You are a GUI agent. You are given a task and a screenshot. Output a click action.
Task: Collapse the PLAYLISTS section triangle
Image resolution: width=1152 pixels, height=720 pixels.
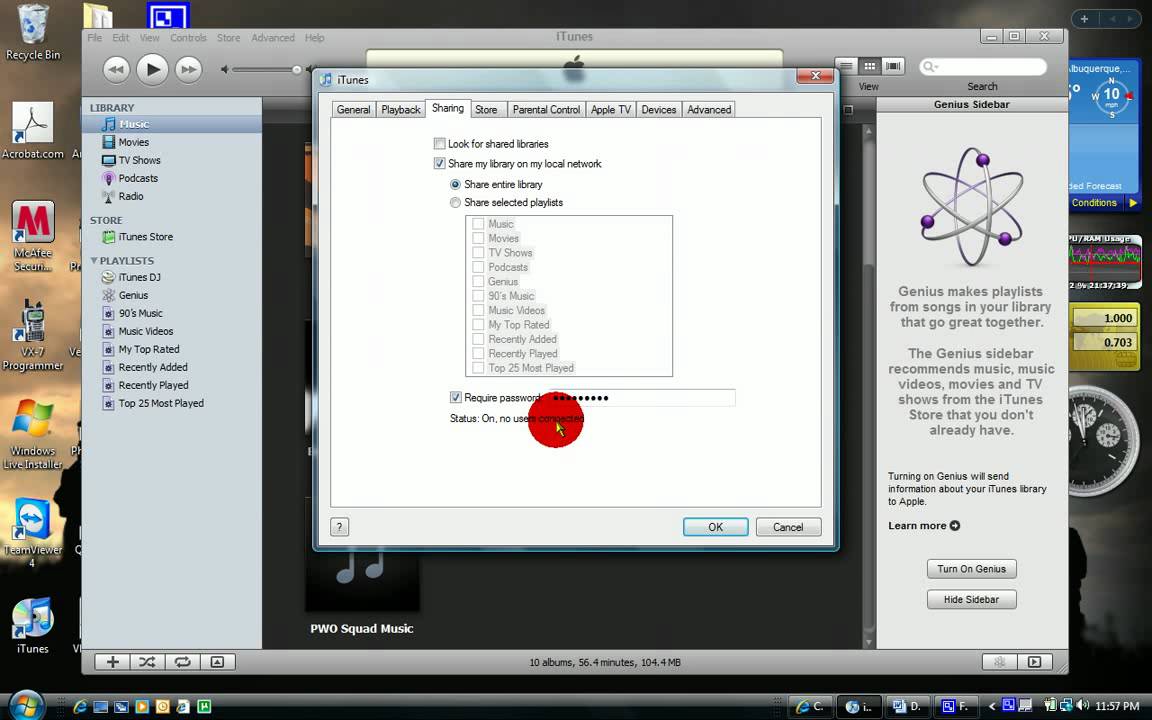(94, 261)
